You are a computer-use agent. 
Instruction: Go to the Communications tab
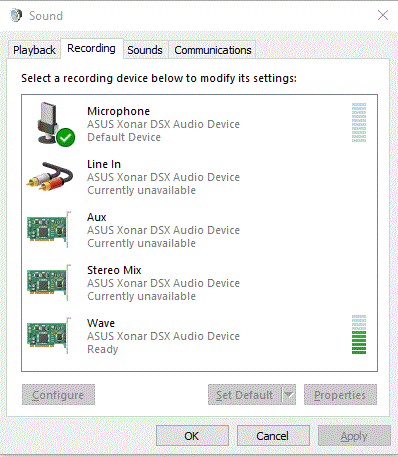pyautogui.click(x=213, y=50)
